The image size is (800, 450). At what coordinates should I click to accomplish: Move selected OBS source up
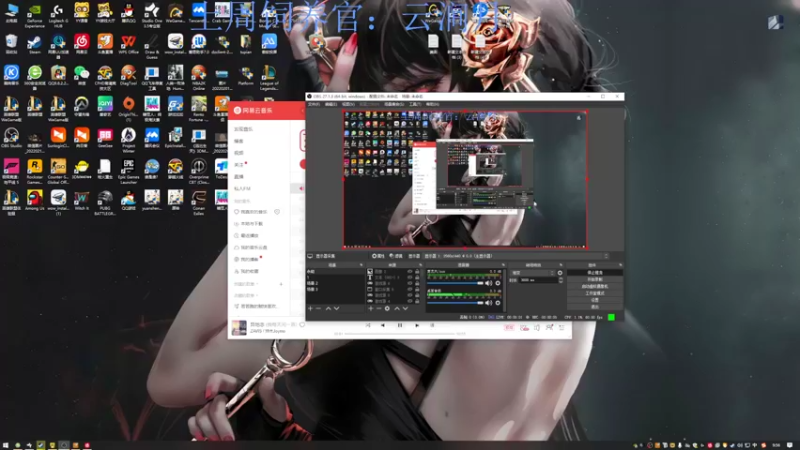tap(397, 309)
